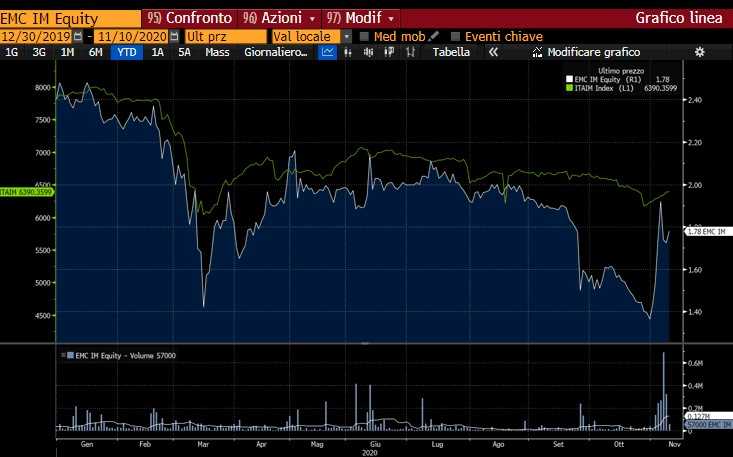This screenshot has width=733, height=457.
Task: Open chart settings gear
Action: point(699,52)
